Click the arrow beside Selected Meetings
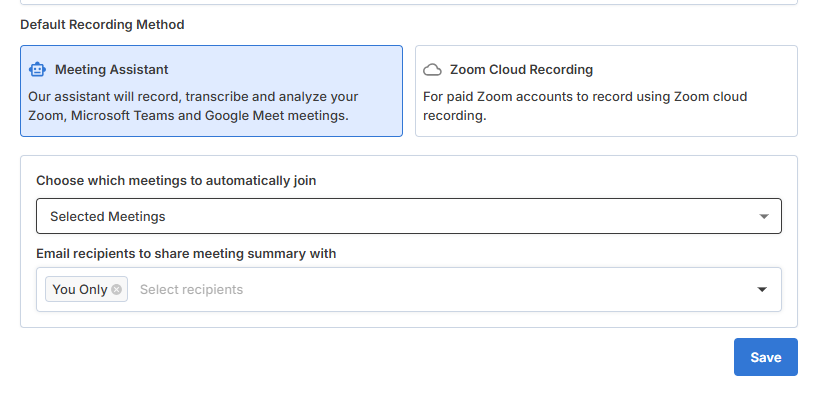This screenshot has height=405, width=818. coord(764,216)
